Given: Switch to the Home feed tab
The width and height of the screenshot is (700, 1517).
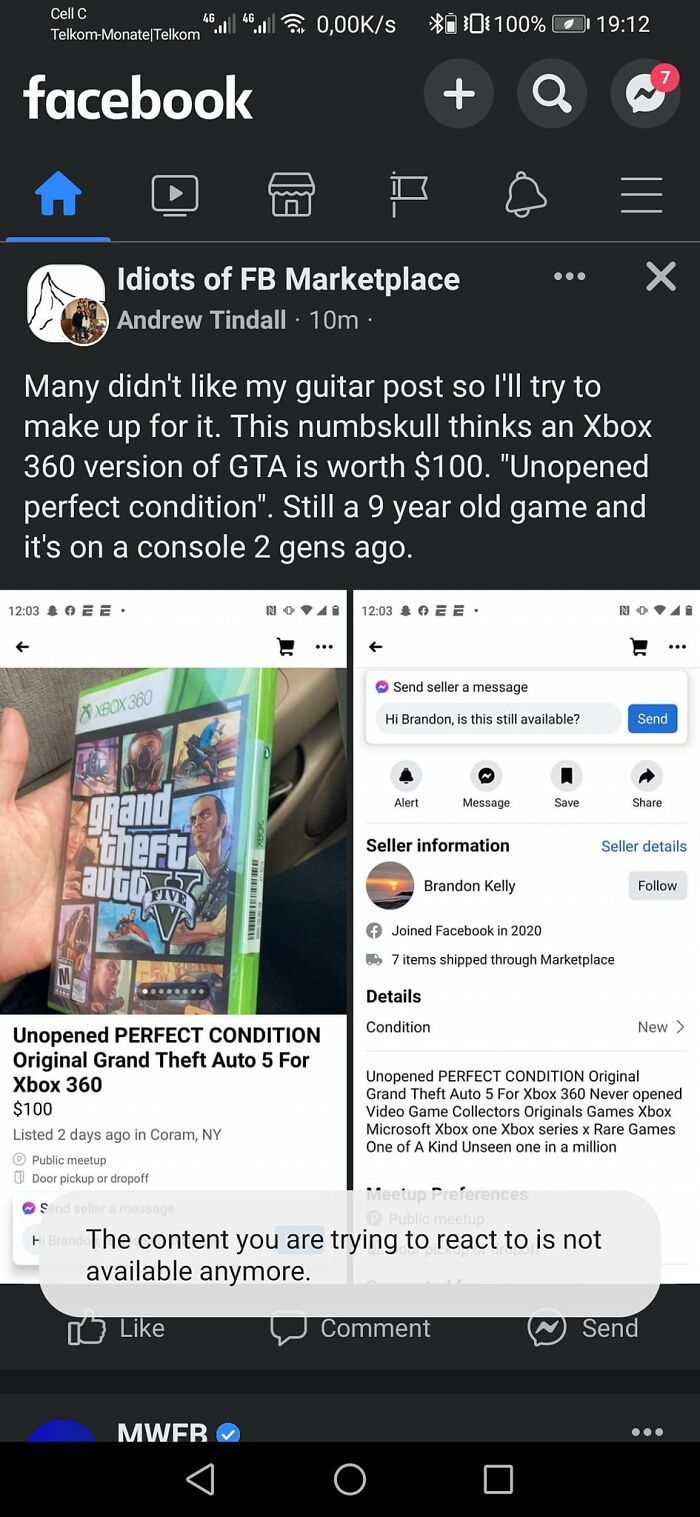Looking at the screenshot, I should [58, 194].
